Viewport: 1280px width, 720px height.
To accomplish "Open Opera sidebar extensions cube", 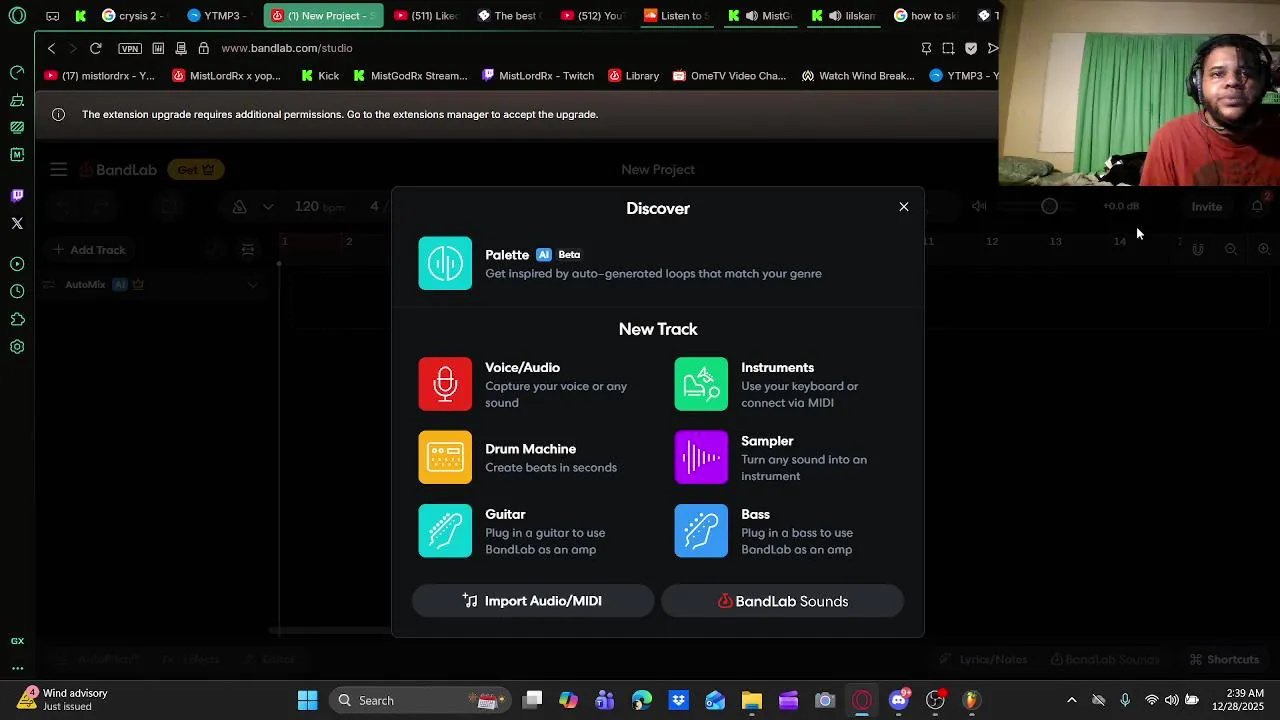I will coord(17,319).
